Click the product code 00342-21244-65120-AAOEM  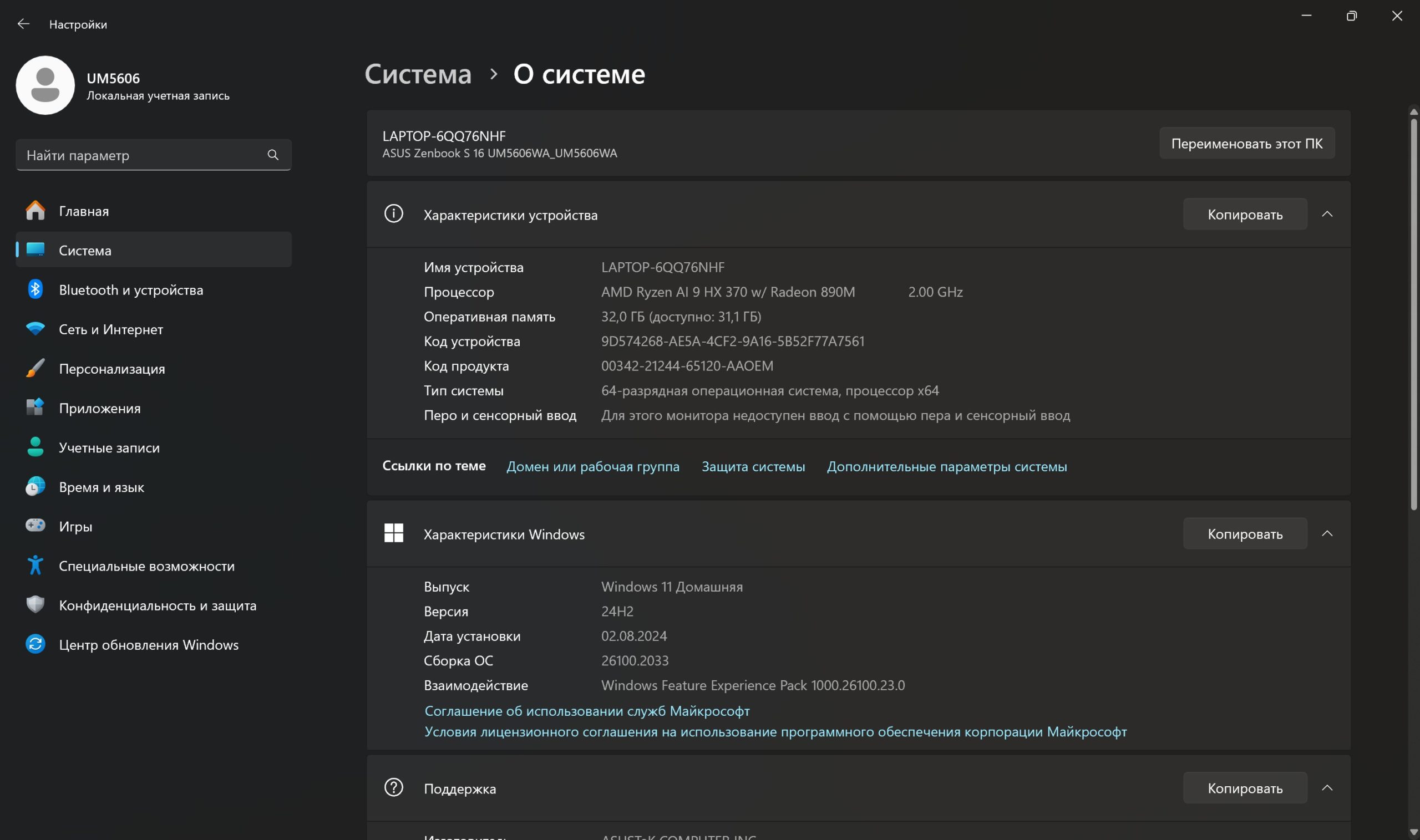[687, 365]
